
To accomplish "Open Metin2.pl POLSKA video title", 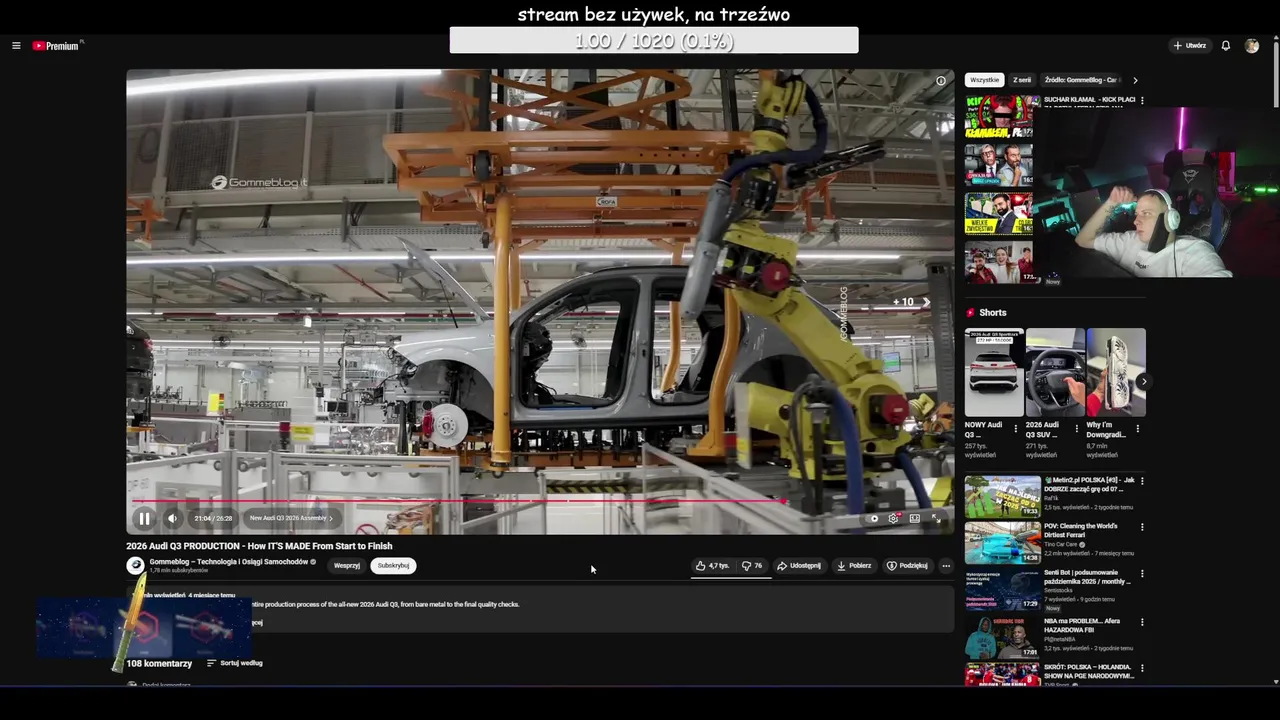I will 1089,484.
